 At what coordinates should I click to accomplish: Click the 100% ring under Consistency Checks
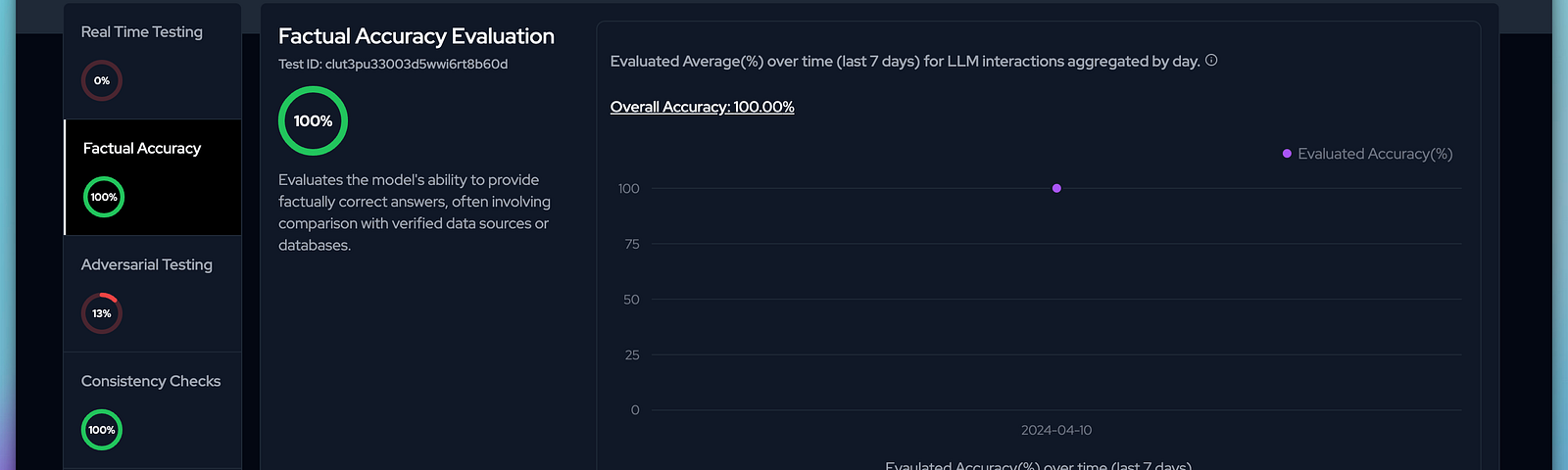coord(102,430)
